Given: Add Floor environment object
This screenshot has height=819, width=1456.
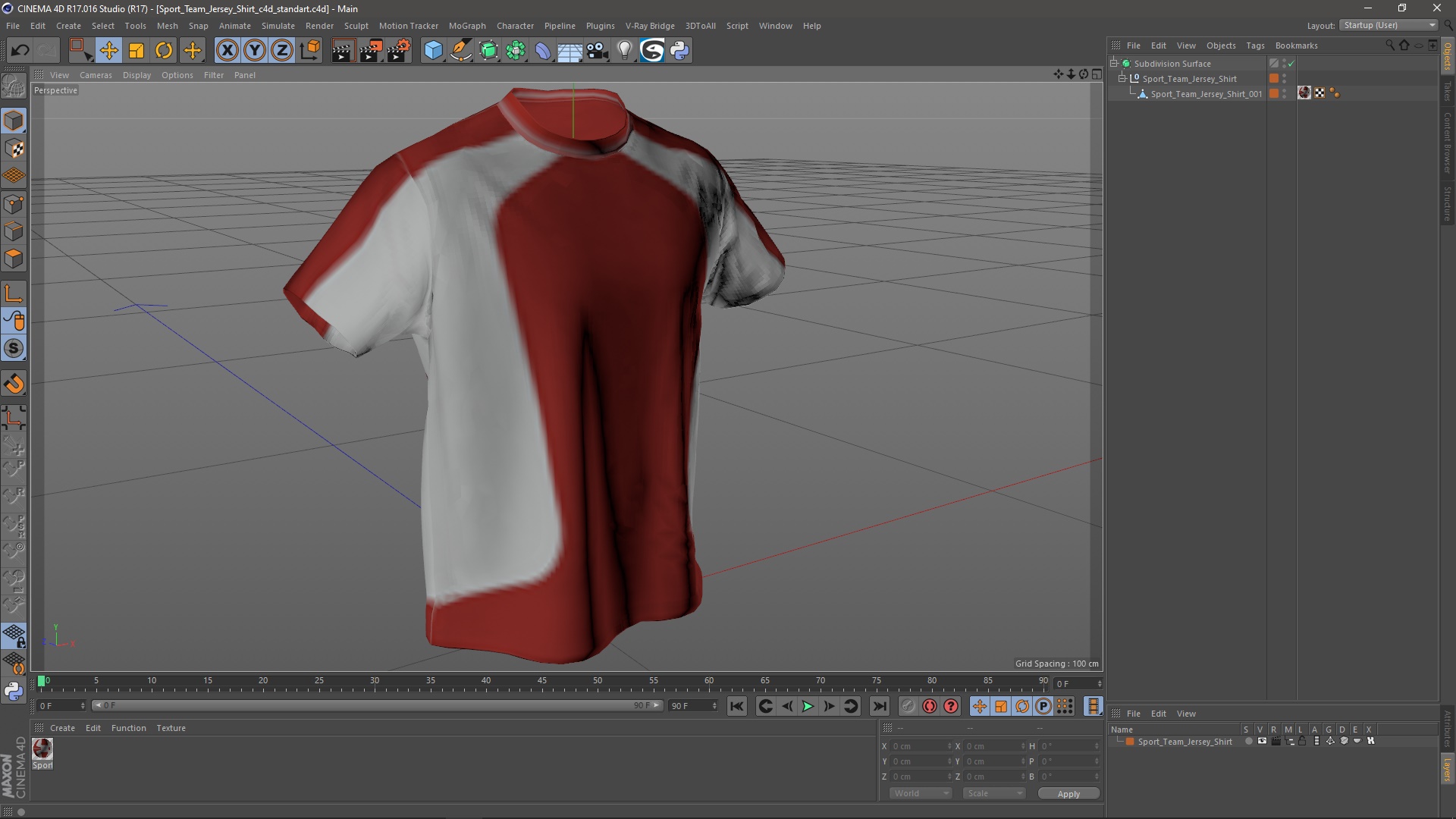Looking at the screenshot, I should tap(570, 51).
